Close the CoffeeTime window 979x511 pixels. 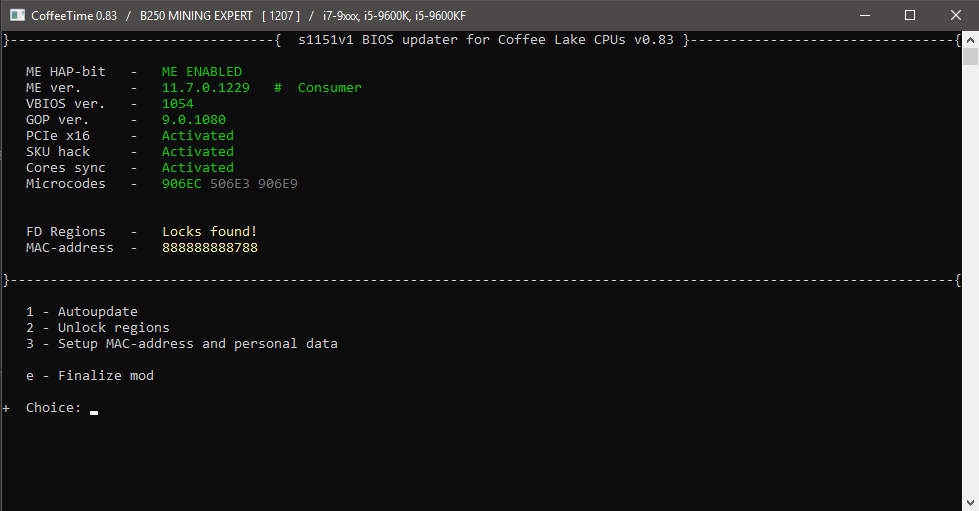point(956,15)
